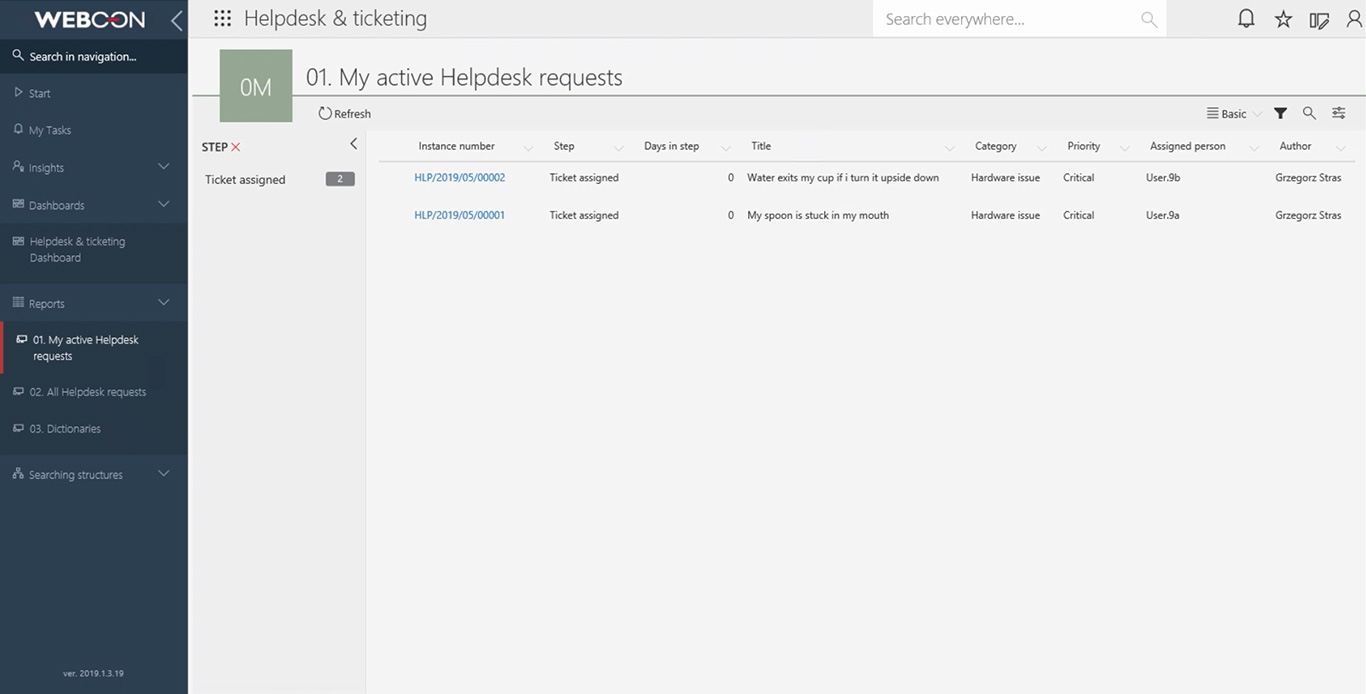The image size is (1366, 694).
Task: Click the favorites star icon
Action: pos(1283,19)
